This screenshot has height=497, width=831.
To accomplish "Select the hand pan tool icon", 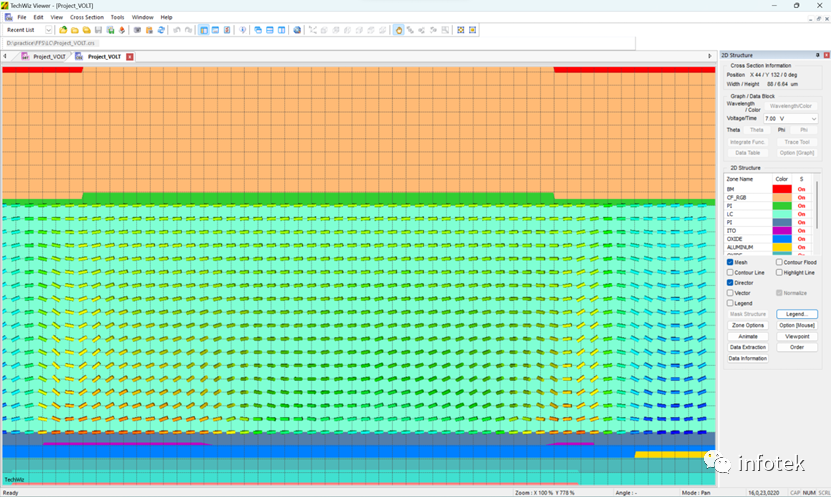I will [399, 30].
